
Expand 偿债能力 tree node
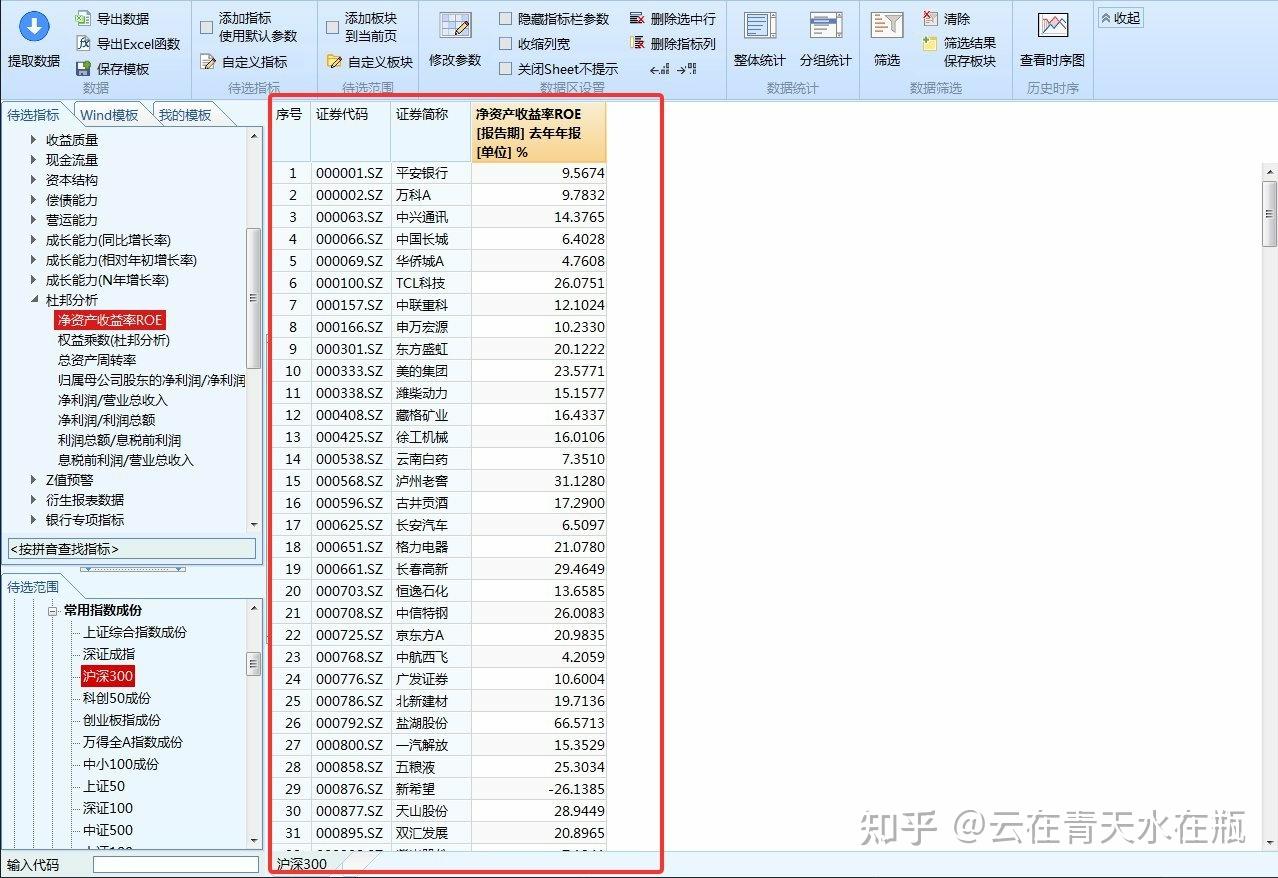(x=33, y=200)
